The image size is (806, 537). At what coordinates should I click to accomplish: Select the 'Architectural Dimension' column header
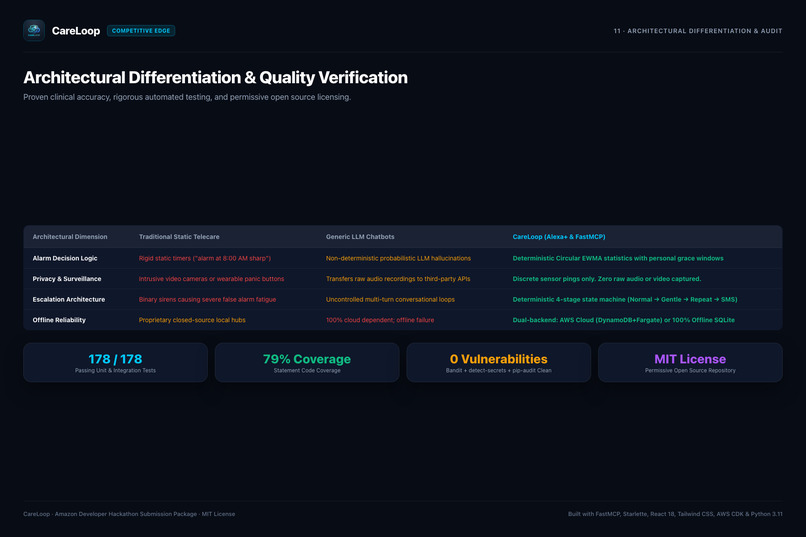pos(70,237)
